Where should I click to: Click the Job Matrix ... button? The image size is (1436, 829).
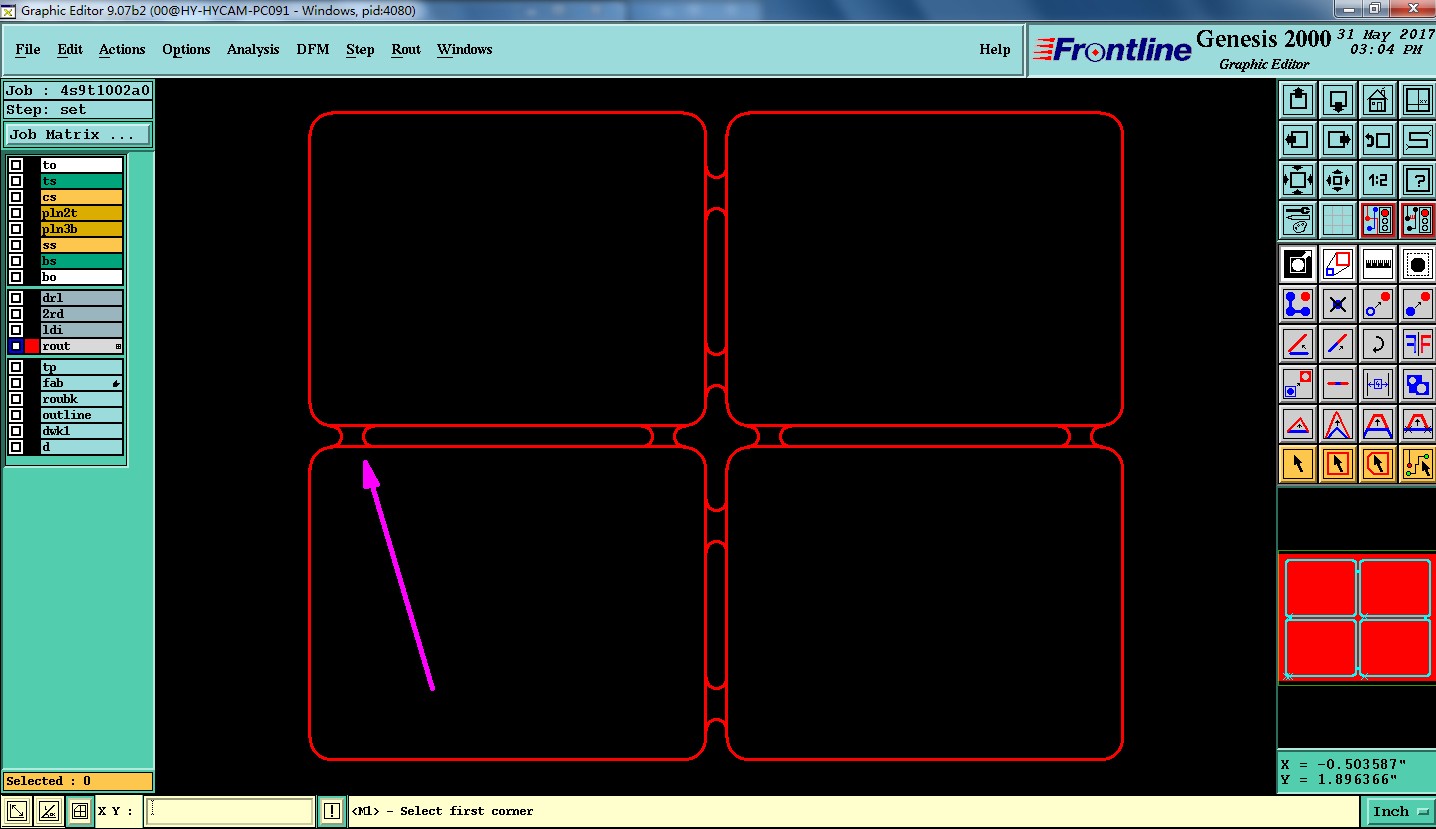(78, 134)
